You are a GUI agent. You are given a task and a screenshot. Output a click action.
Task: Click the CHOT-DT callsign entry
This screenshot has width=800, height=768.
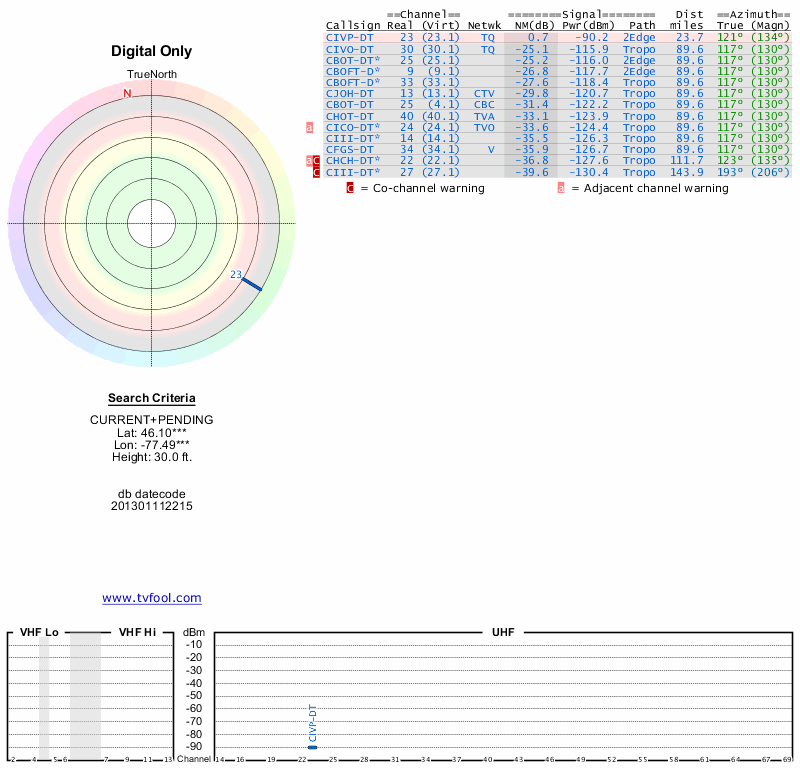(x=349, y=116)
